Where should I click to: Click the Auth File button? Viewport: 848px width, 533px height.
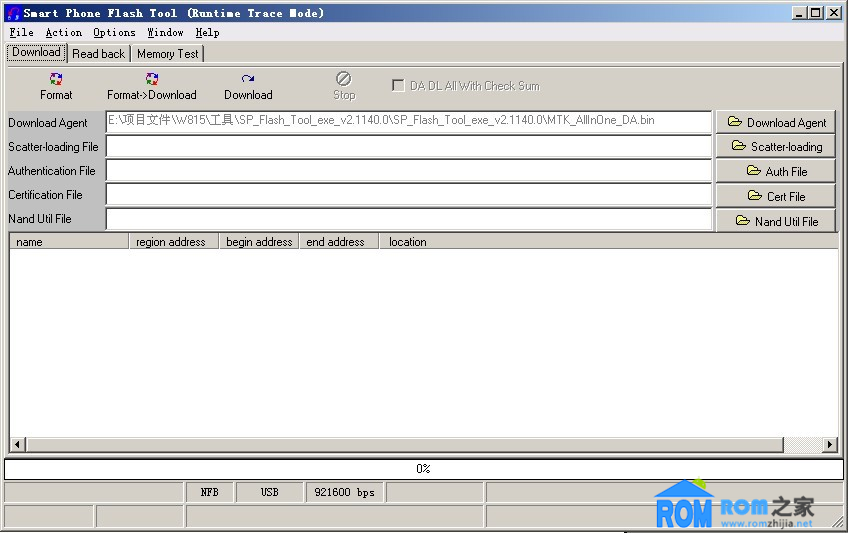[x=776, y=171]
